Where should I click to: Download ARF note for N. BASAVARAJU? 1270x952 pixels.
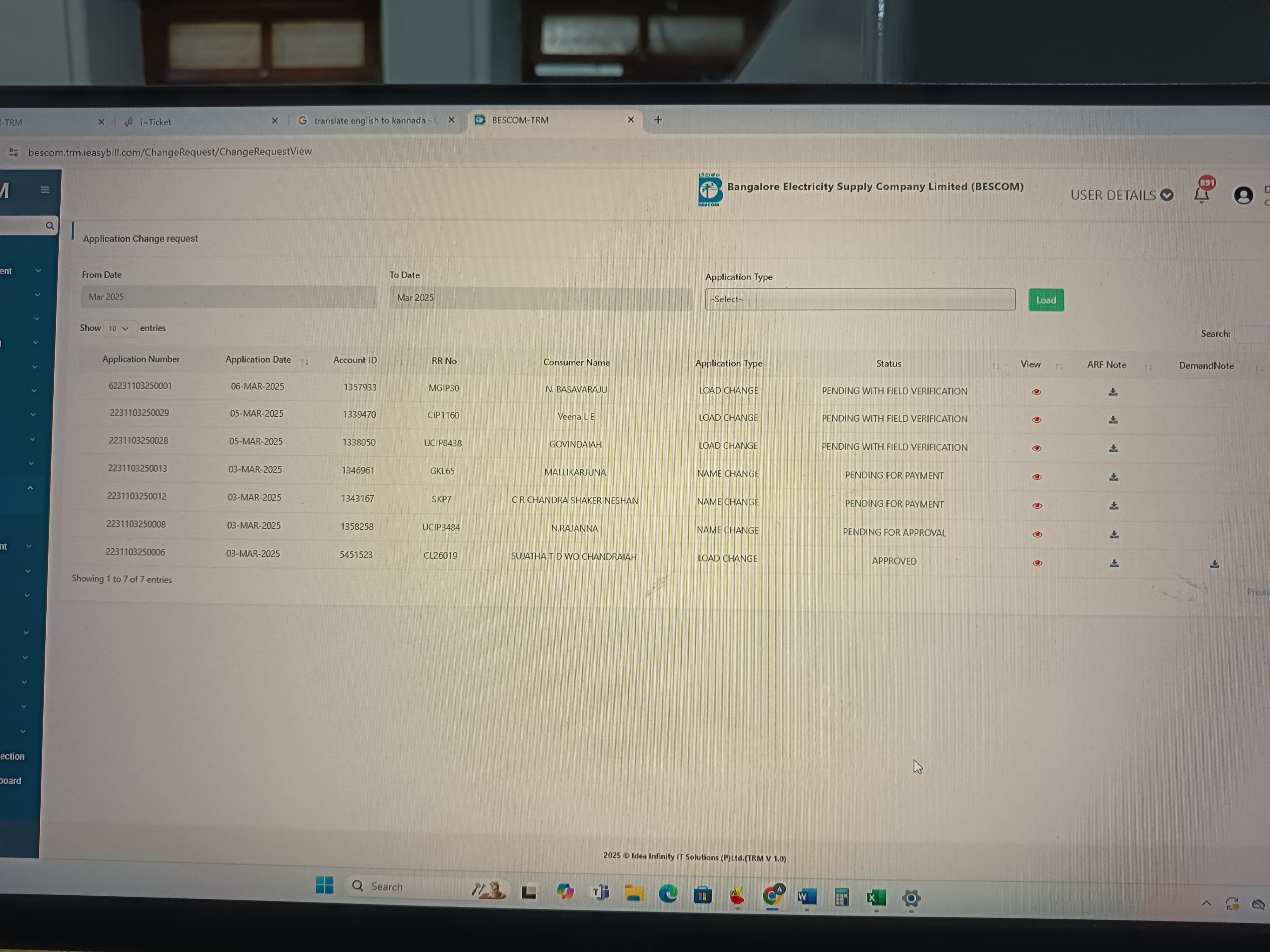1113,392
